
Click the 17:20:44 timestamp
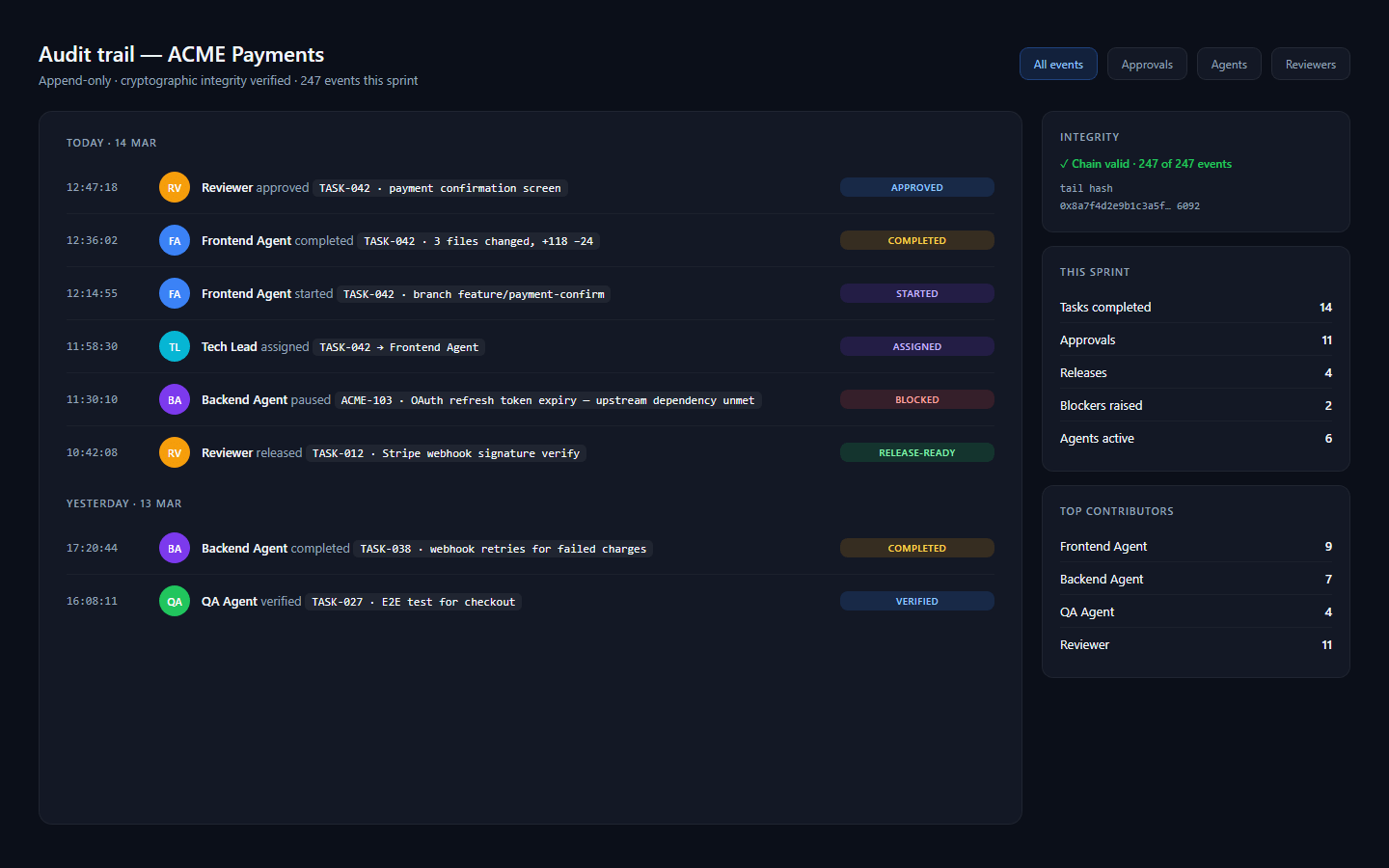coord(92,548)
